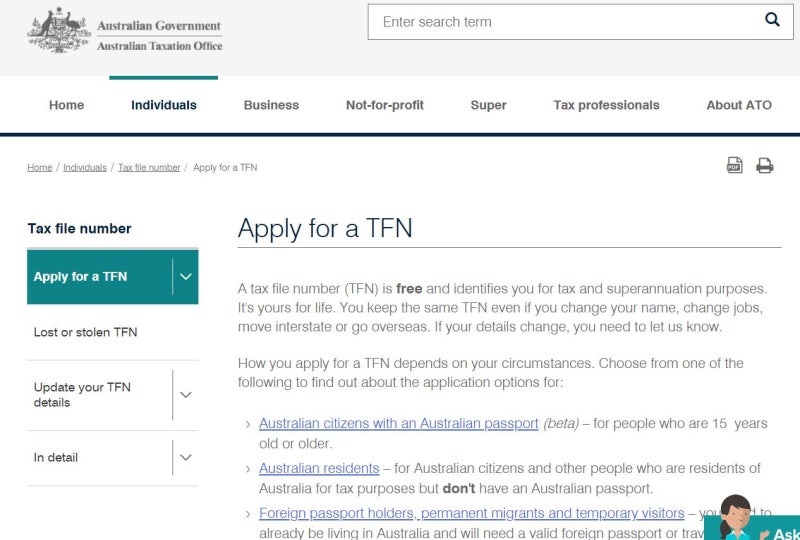Image resolution: width=800 pixels, height=540 pixels.
Task: Expand the In detail section chevron
Action: point(186,457)
